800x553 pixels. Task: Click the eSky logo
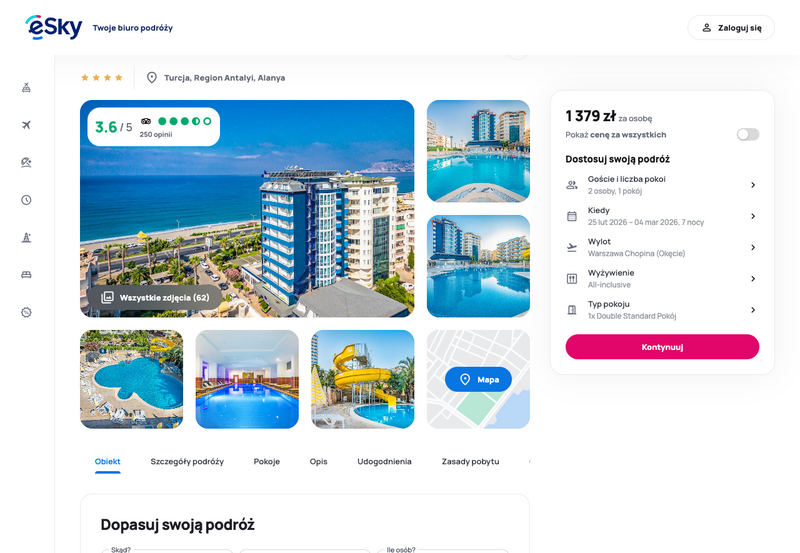coord(54,27)
